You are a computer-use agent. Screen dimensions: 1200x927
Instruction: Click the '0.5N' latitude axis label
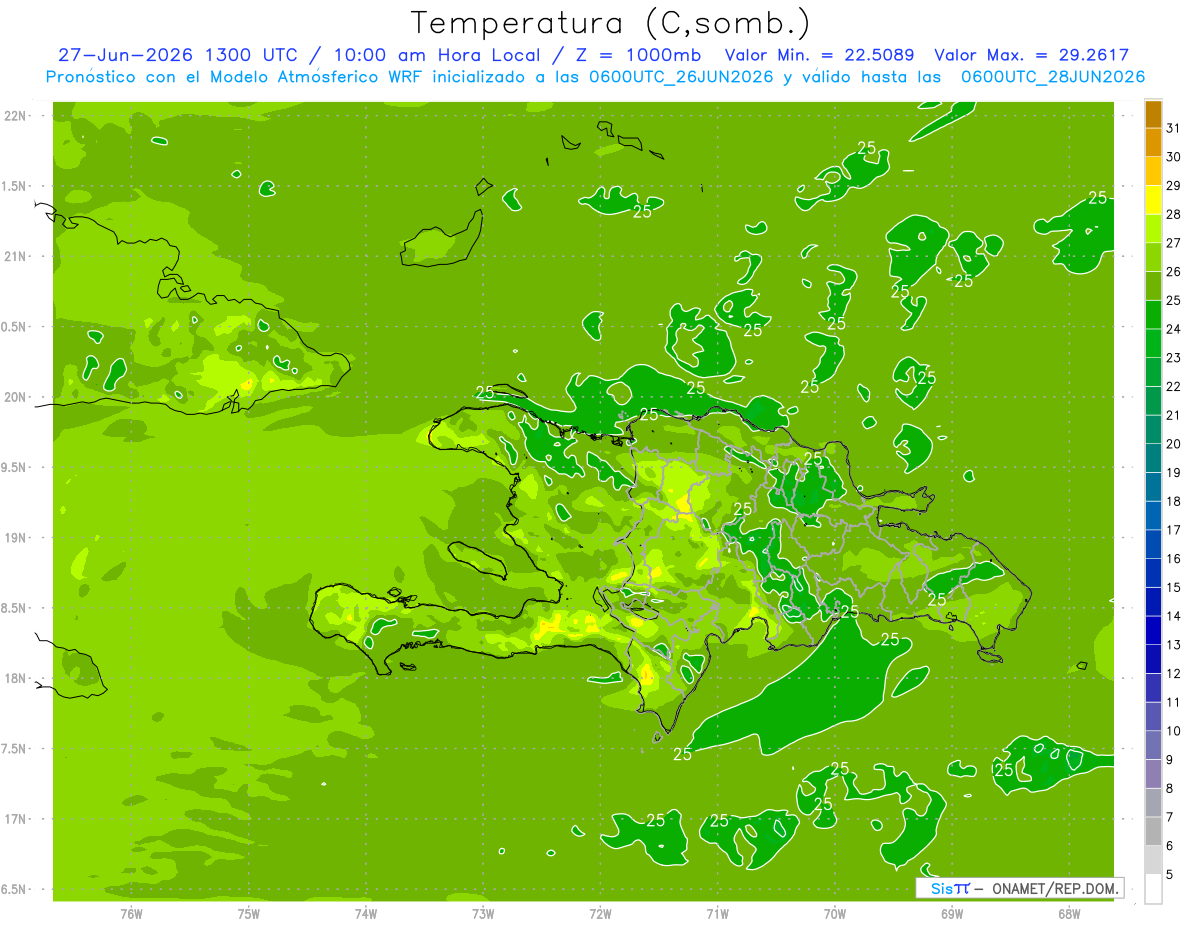coord(13,328)
